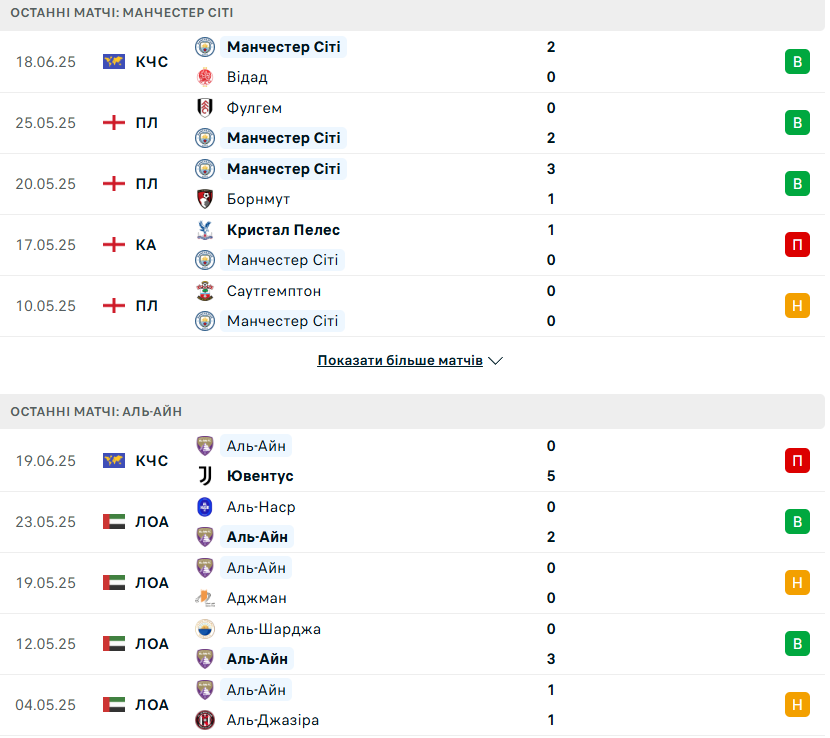The image size is (830, 738).
Task: Click the КЧС world flag icon on 18.06.25
Action: pos(114,62)
